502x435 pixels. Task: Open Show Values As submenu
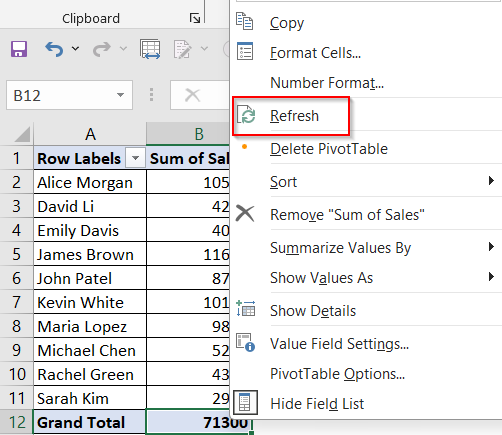click(366, 278)
